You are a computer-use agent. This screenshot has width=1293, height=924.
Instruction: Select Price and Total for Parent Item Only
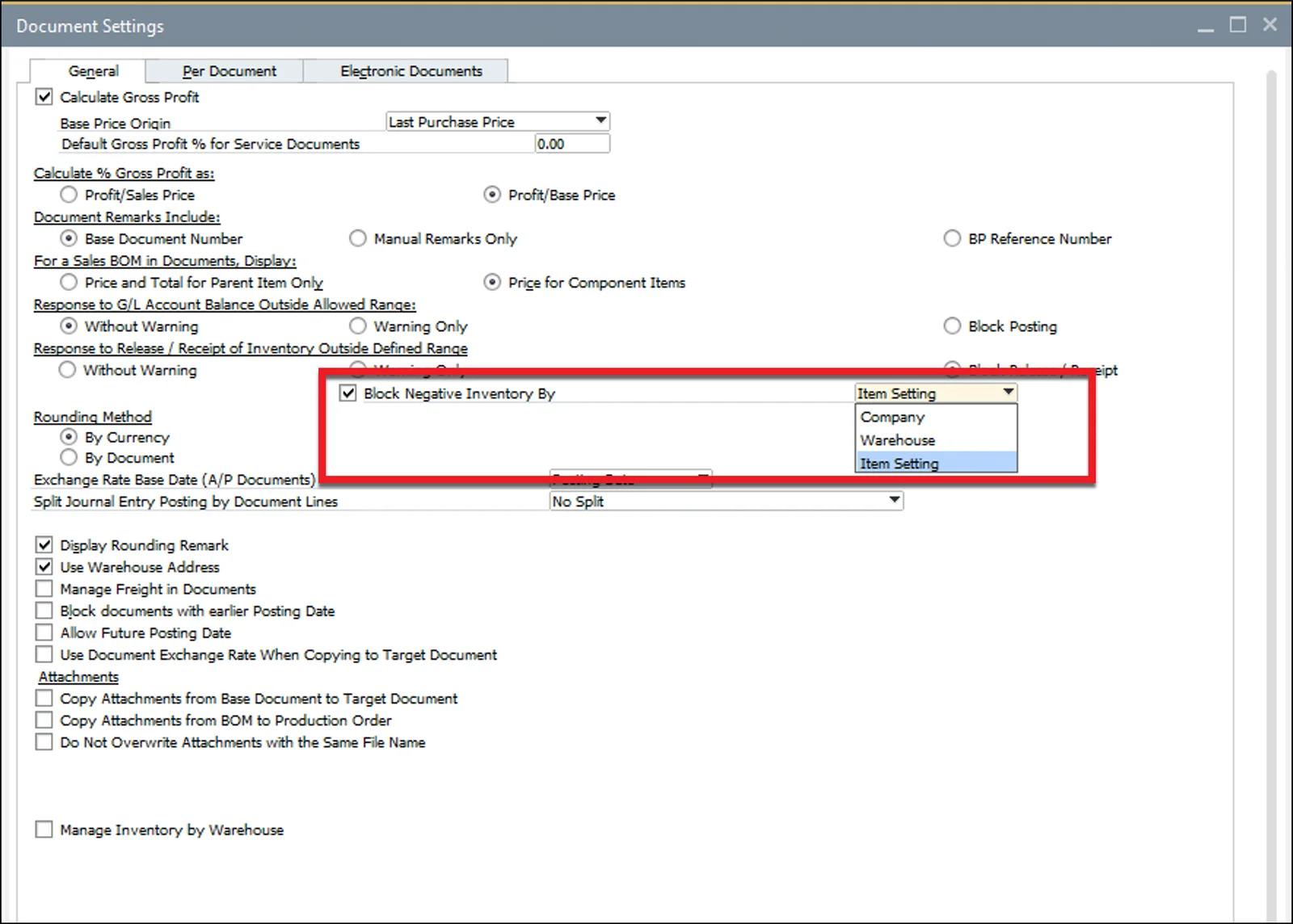(69, 283)
